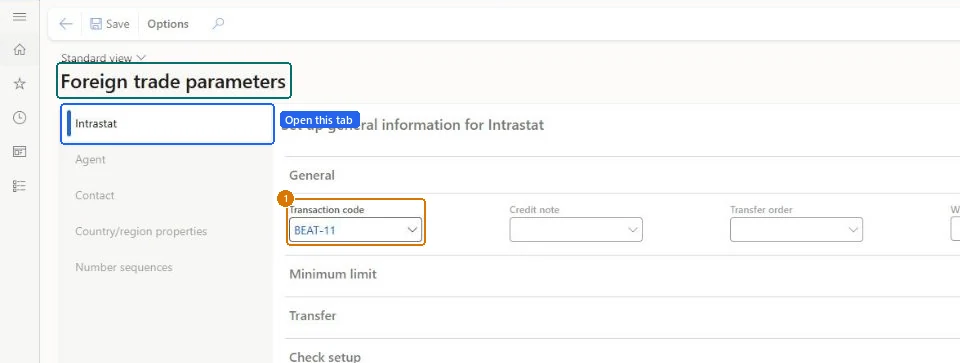The image size is (960, 363).
Task: Open Modules list icon in sidebar
Action: pyautogui.click(x=20, y=186)
